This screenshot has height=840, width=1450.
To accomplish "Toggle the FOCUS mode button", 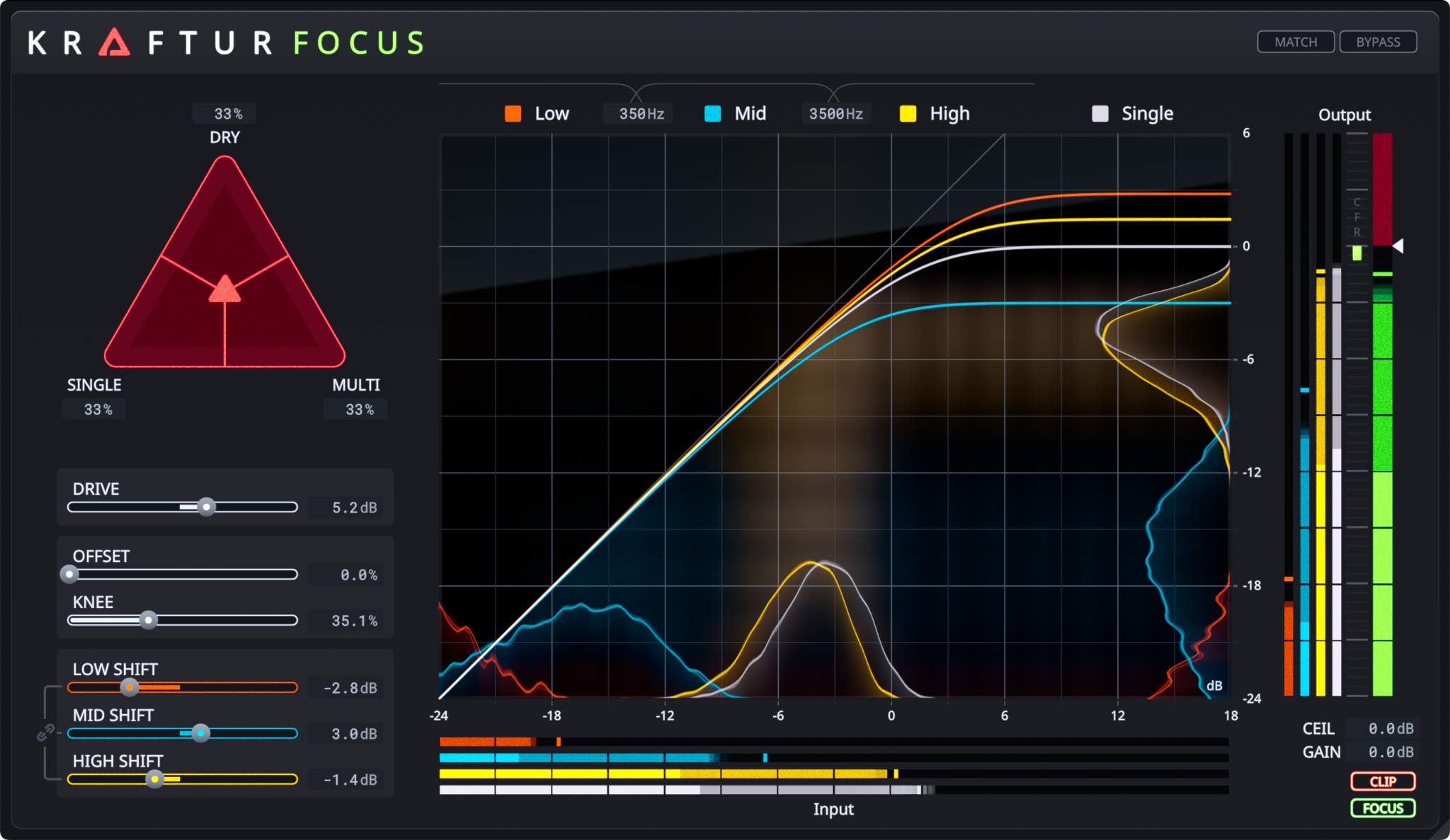I will (1383, 808).
